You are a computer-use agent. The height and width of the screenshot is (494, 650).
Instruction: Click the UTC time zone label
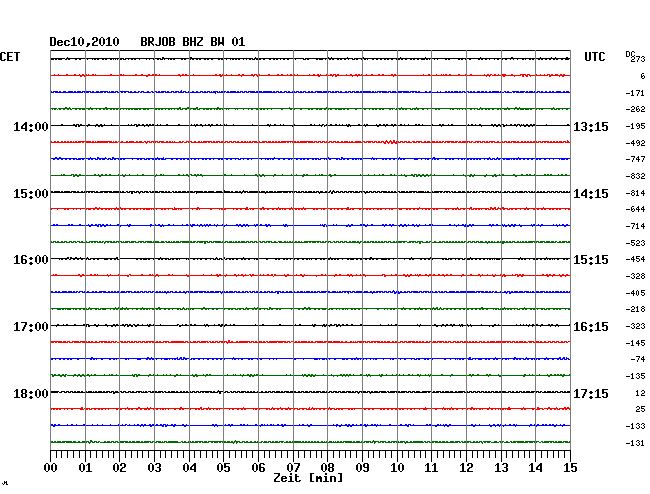click(595, 57)
